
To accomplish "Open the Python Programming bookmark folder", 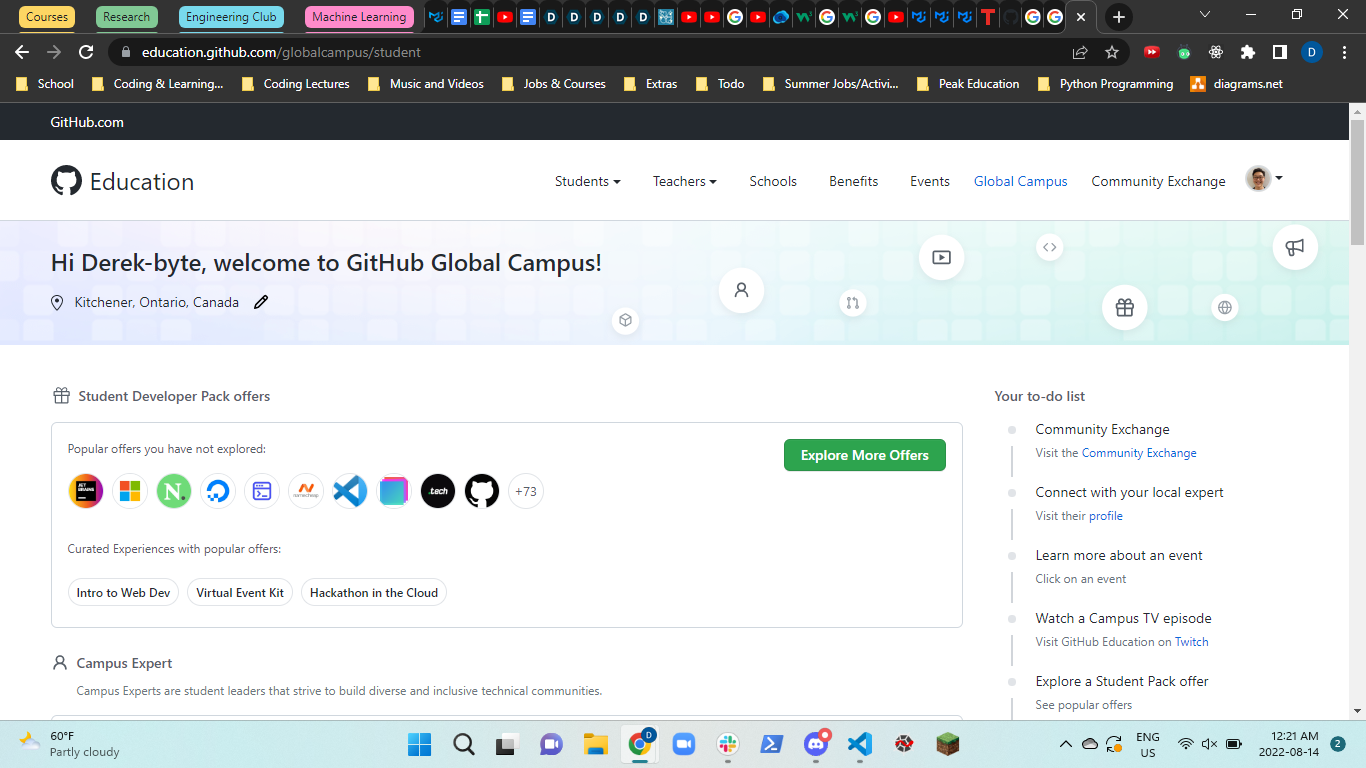I will coord(1106,84).
